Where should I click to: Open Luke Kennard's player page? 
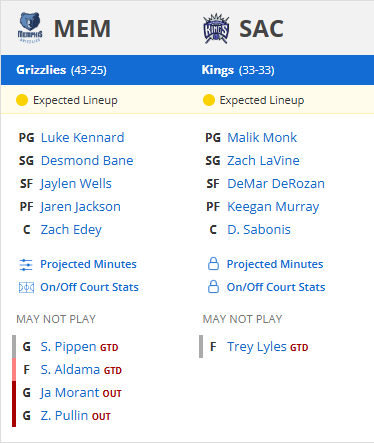pyautogui.click(x=82, y=137)
